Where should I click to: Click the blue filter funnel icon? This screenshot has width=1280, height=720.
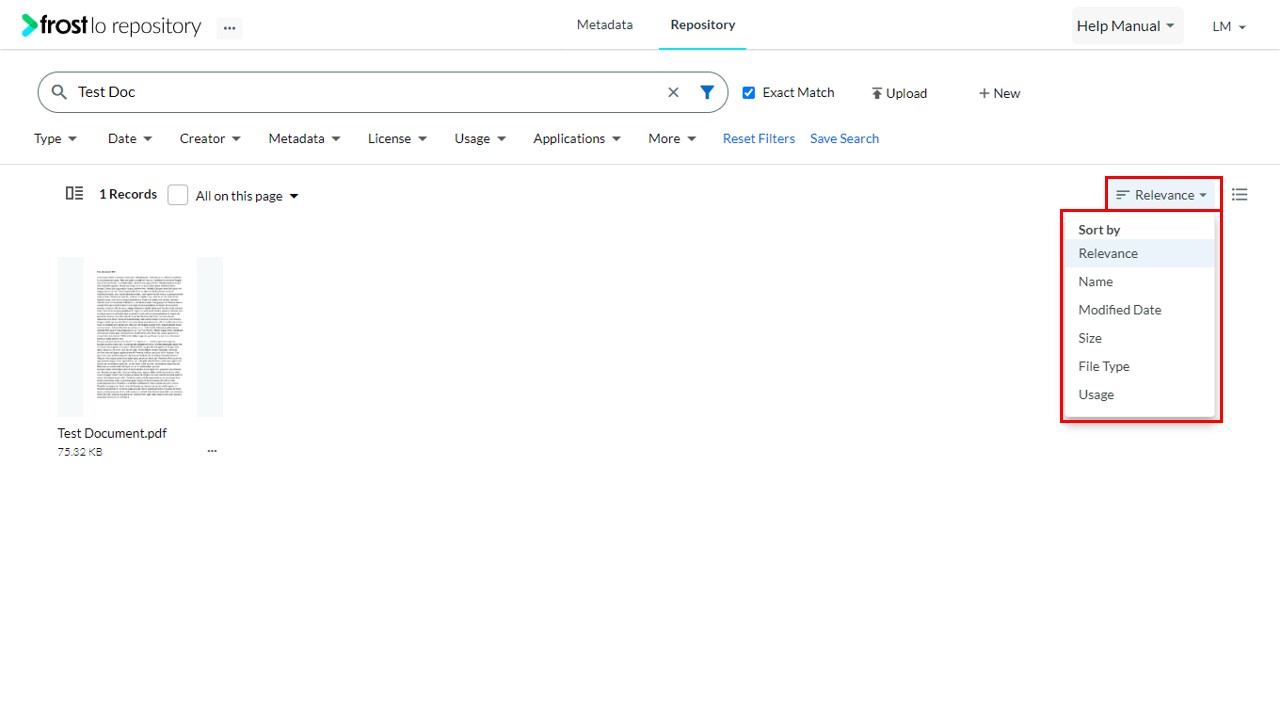point(707,92)
